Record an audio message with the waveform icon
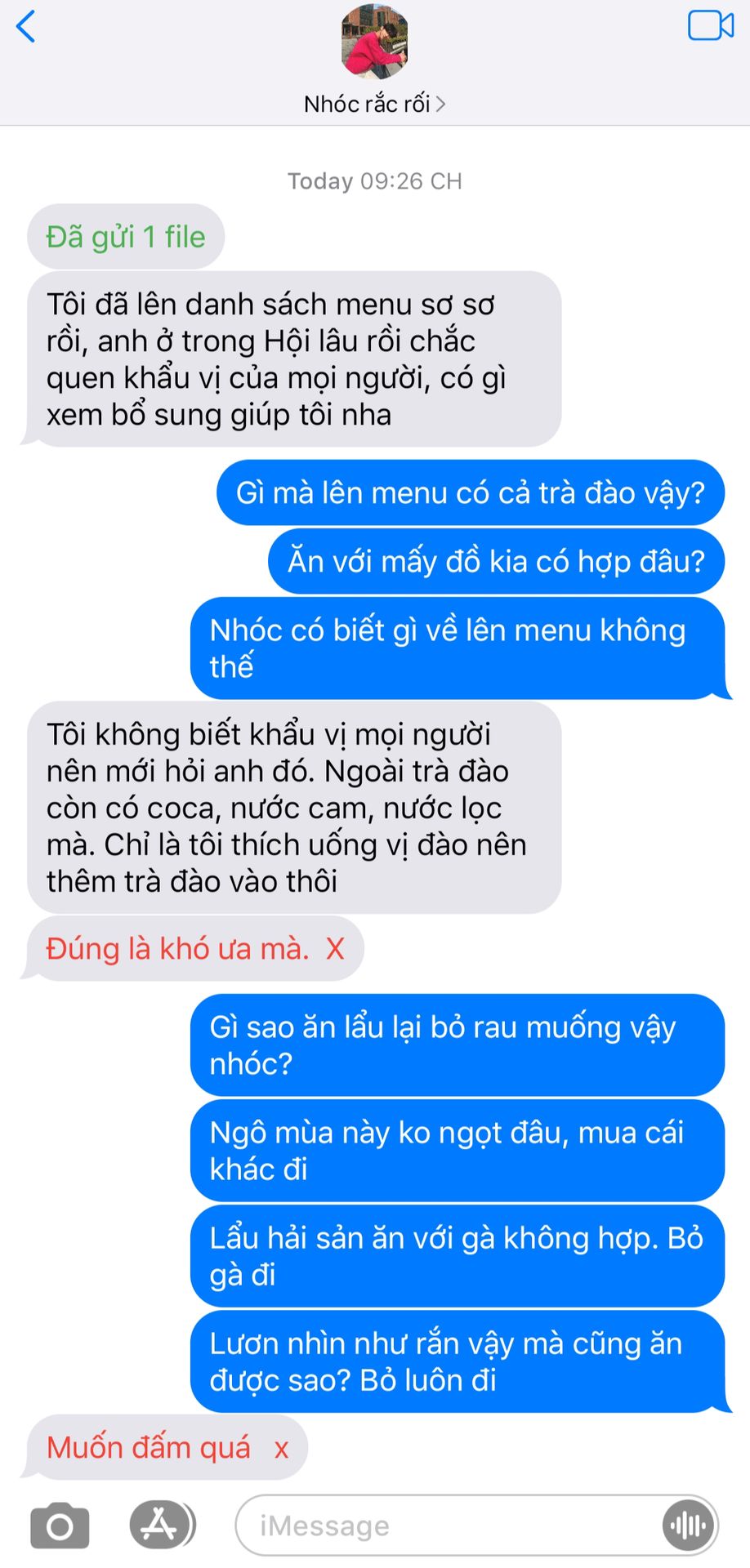Image resolution: width=750 pixels, height=1568 pixels. point(688,1525)
